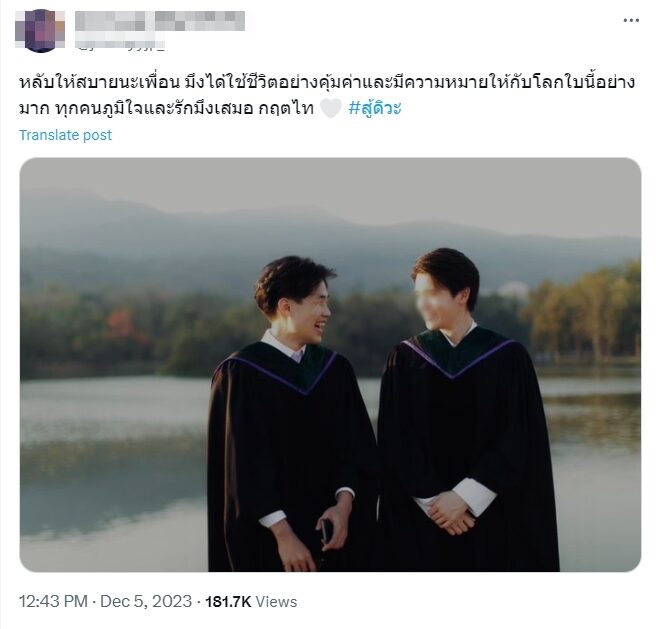656x629 pixels.
Task: Open the three-dot more options menu
Action: click(631, 20)
